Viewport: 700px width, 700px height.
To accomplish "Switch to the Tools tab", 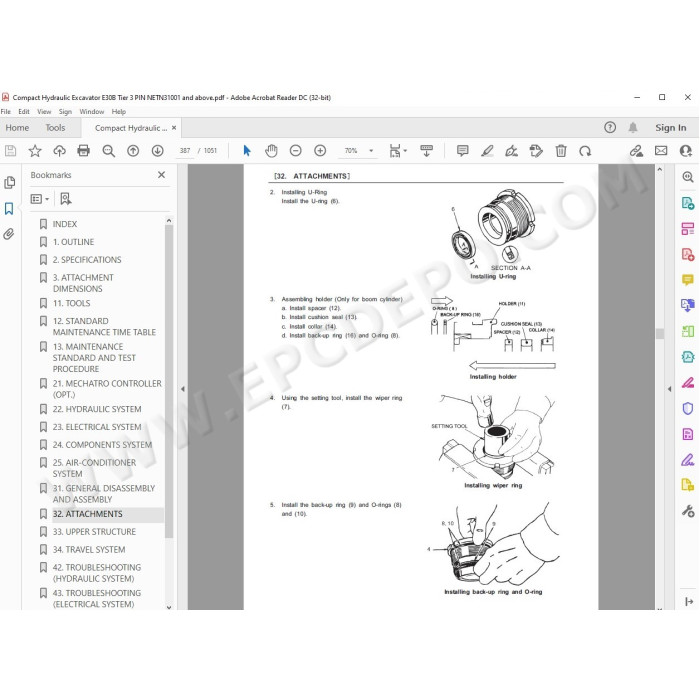I will pos(55,128).
